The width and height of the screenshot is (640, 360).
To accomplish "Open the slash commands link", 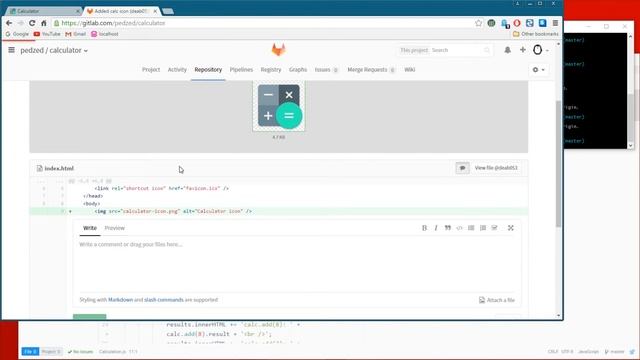I will pos(164,300).
